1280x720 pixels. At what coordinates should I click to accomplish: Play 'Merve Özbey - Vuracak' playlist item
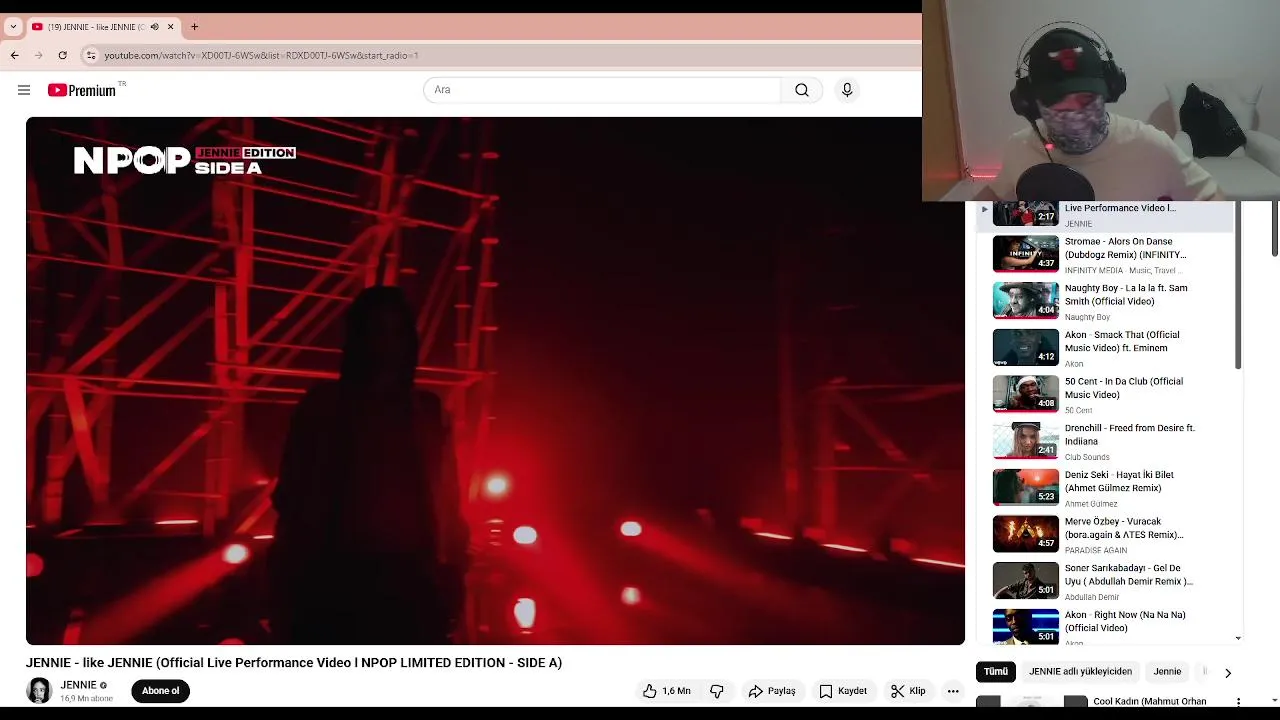(1107, 534)
